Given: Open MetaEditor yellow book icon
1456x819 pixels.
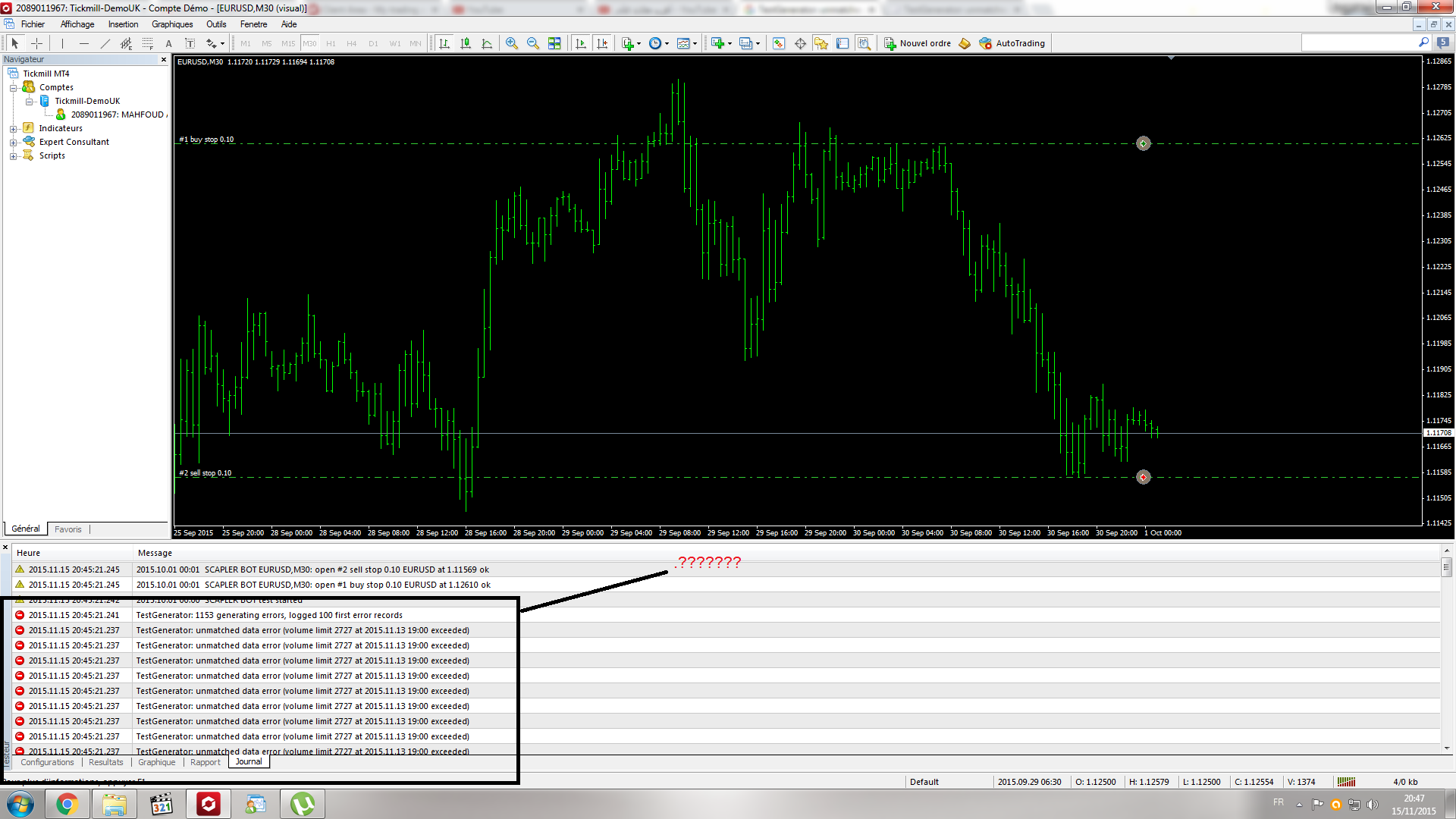Looking at the screenshot, I should point(965,43).
